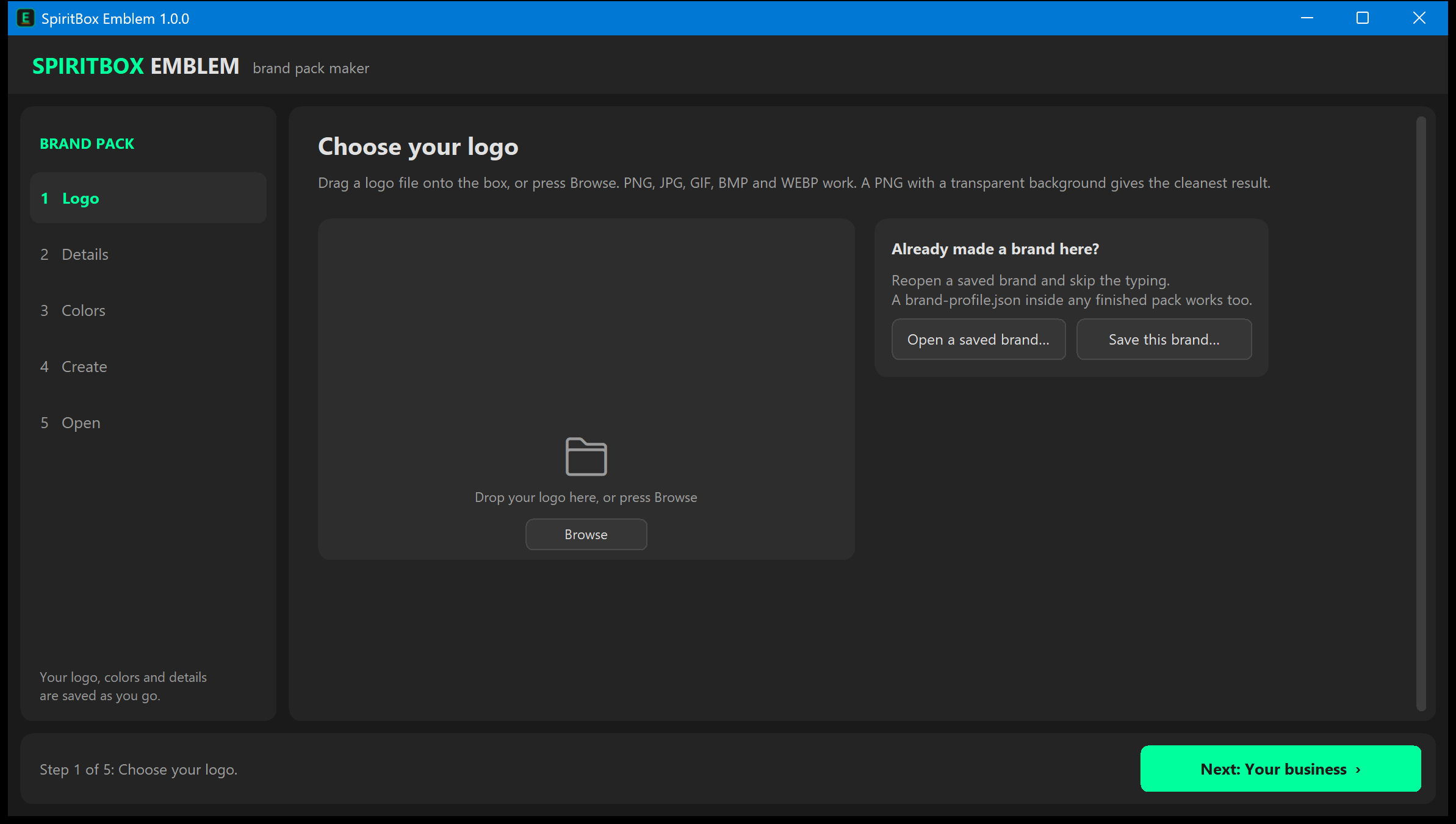Open the Colors step
The width and height of the screenshot is (1456, 824).
(148, 310)
